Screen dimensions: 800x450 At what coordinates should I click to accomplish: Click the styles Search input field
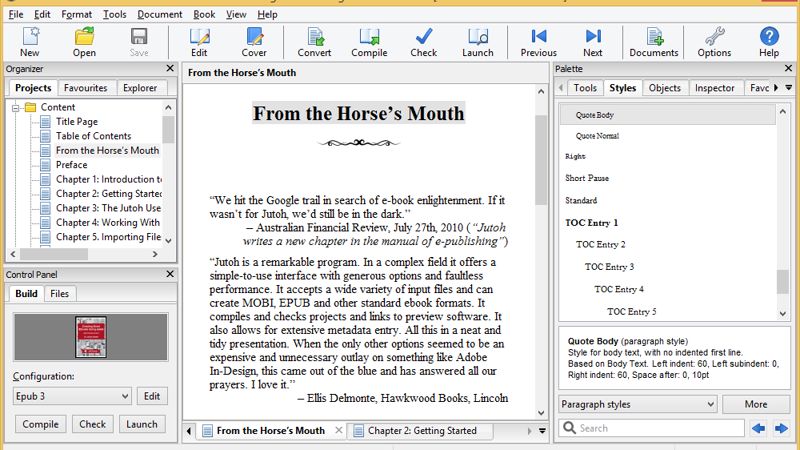[652, 428]
